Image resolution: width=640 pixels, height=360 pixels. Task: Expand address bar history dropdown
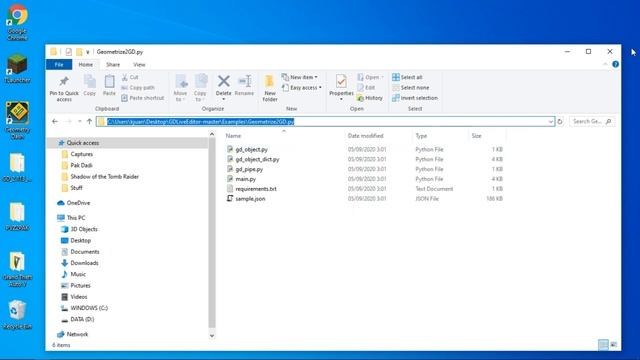coord(550,121)
